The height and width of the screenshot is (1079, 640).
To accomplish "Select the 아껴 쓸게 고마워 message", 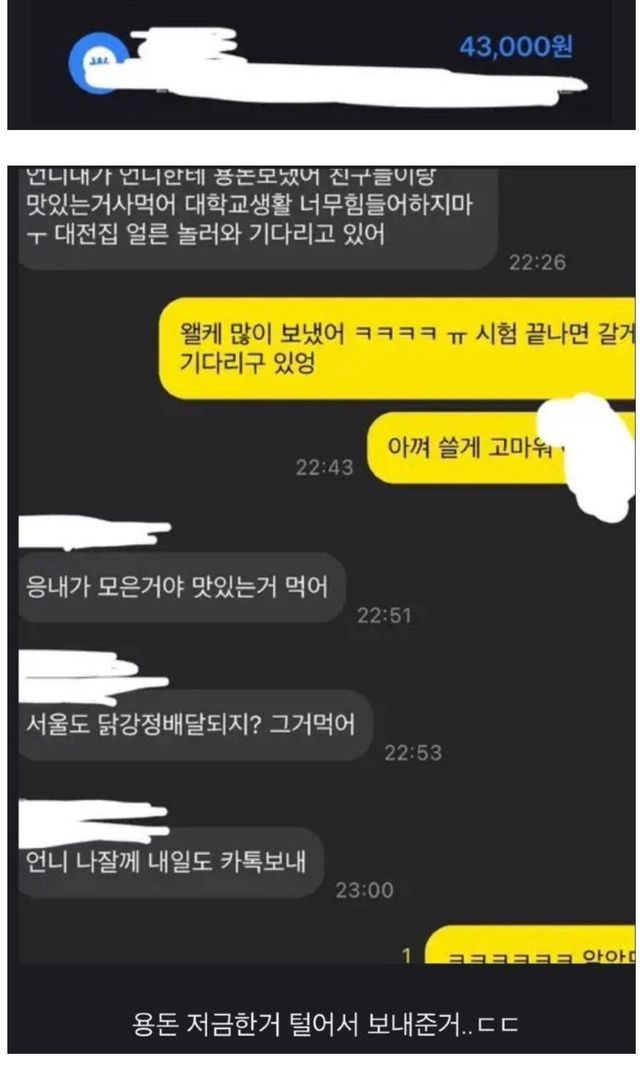I will pyautogui.click(x=500, y=448).
